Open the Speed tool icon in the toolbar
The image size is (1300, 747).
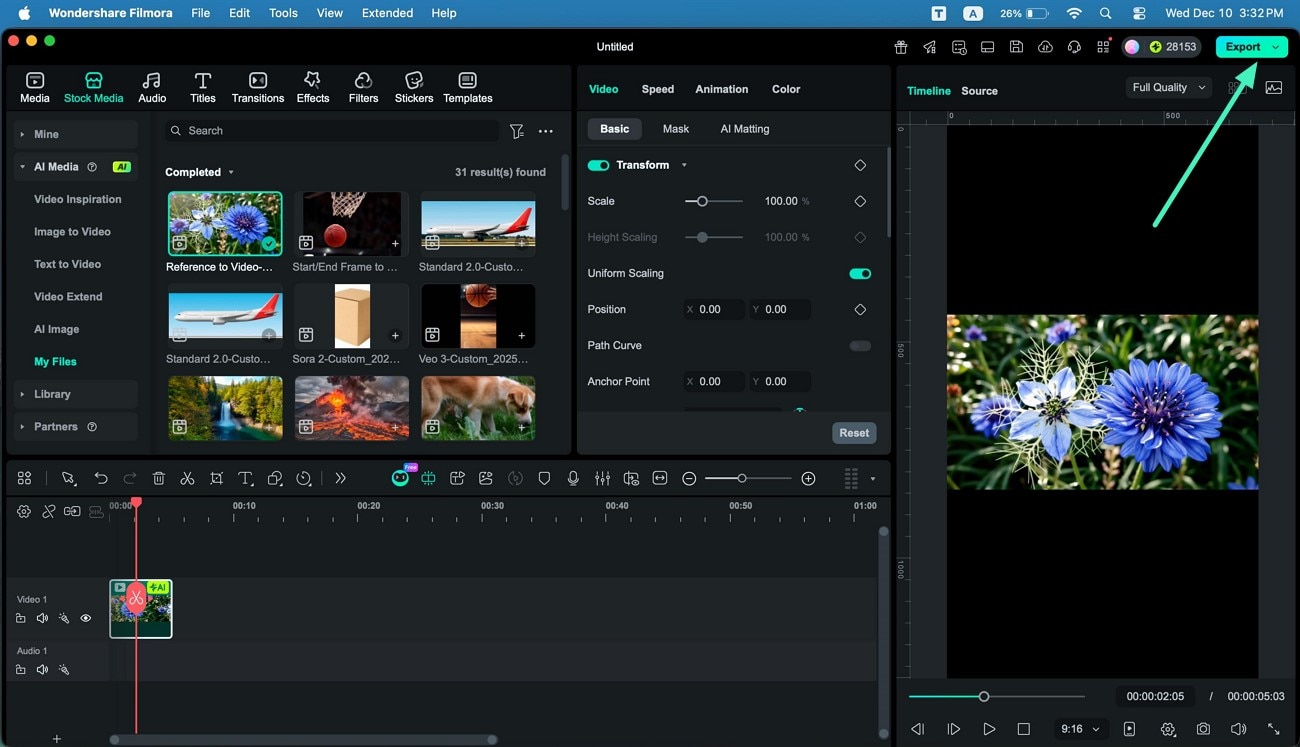tap(304, 478)
